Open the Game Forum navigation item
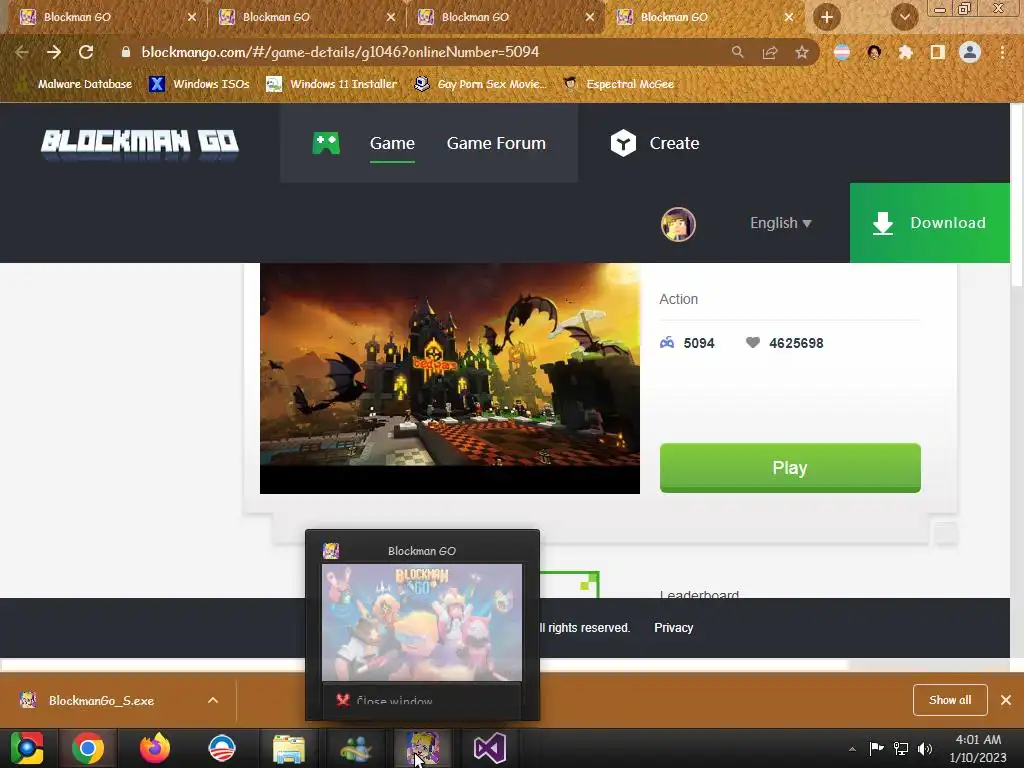Image resolution: width=1024 pixels, height=768 pixels. pyautogui.click(x=496, y=143)
